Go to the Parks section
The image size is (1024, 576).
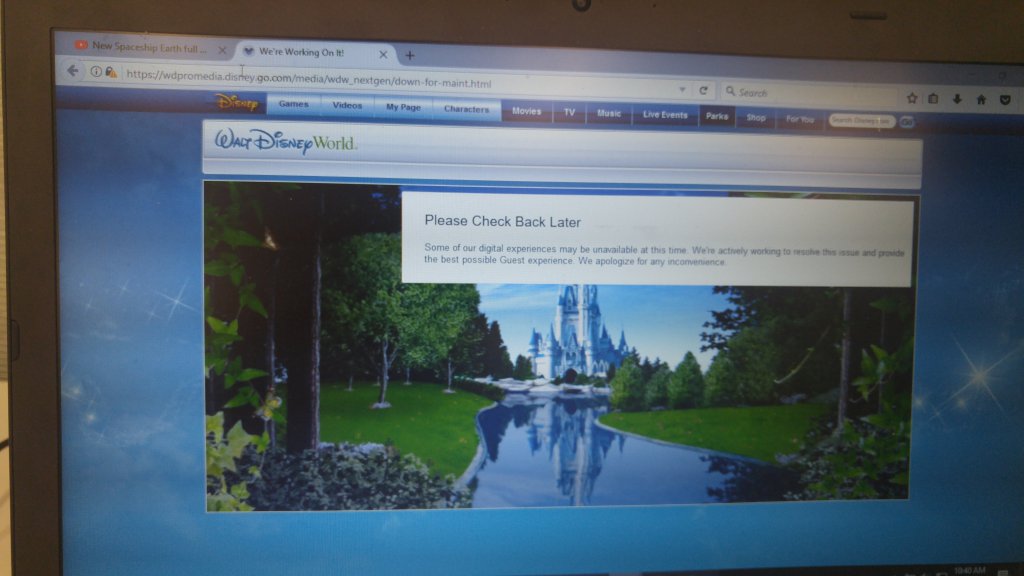(716, 116)
